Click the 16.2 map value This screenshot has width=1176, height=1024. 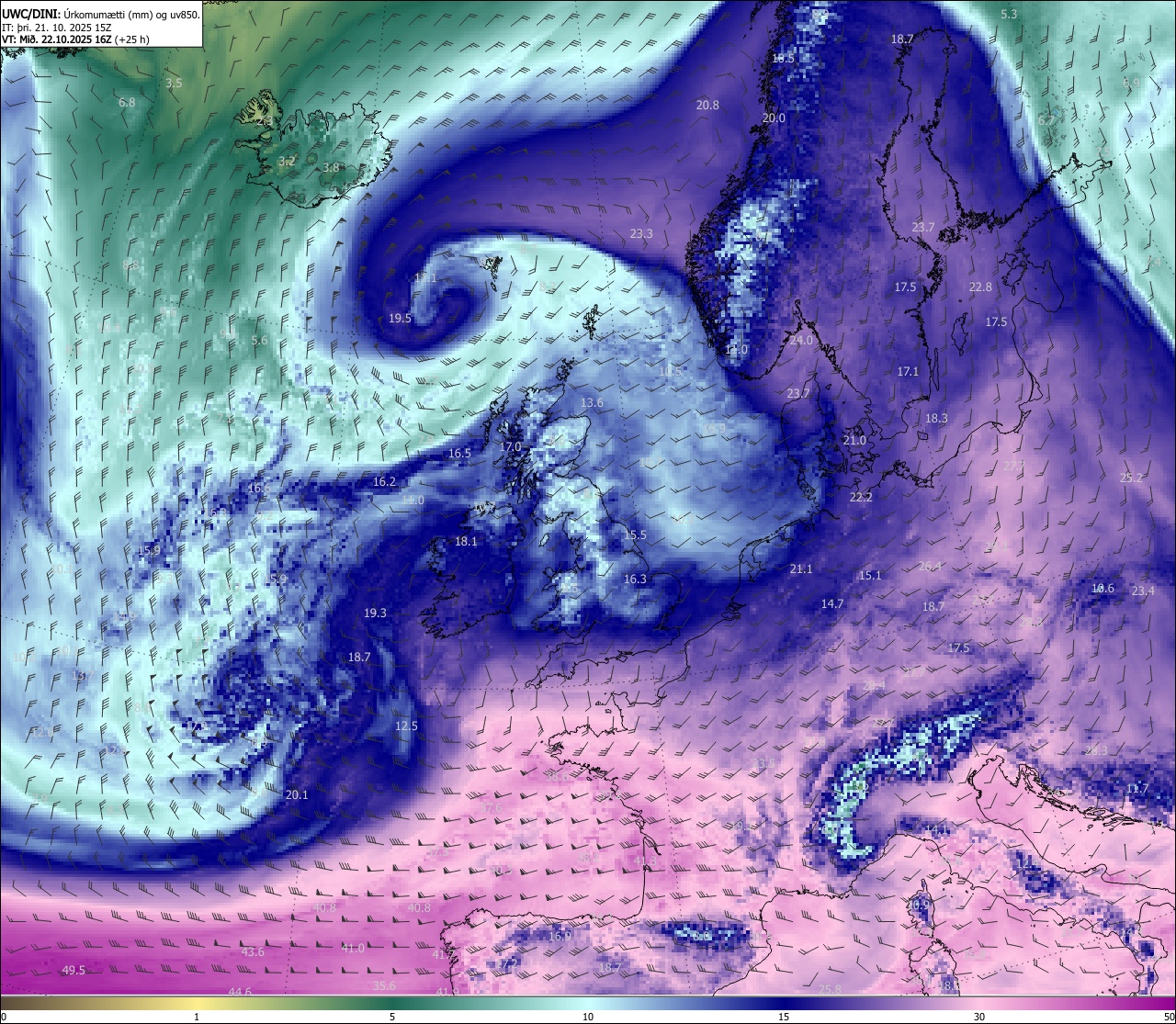tap(384, 482)
